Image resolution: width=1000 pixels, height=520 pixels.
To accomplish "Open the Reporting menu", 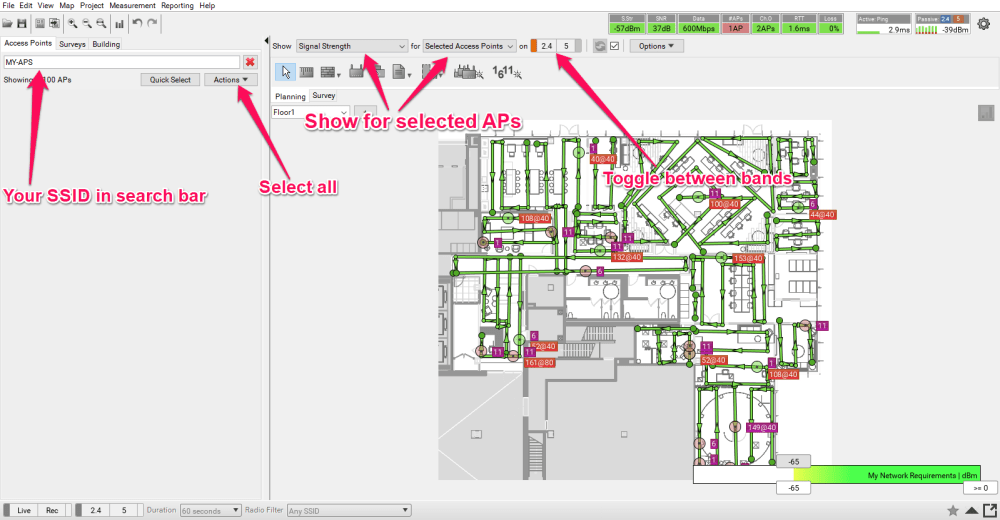I will pos(177,5).
